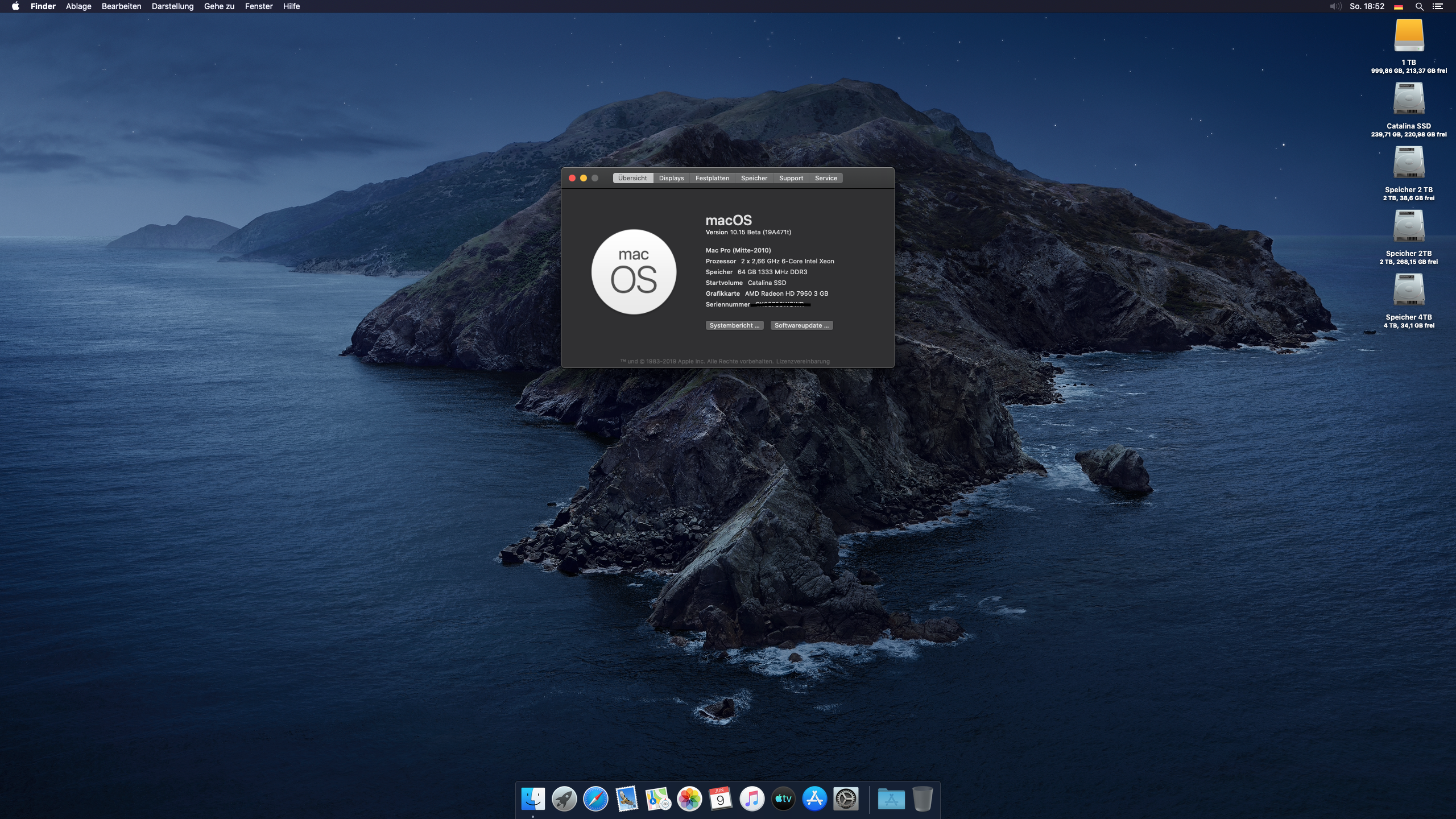Click the Softwareupdate button

(801, 325)
